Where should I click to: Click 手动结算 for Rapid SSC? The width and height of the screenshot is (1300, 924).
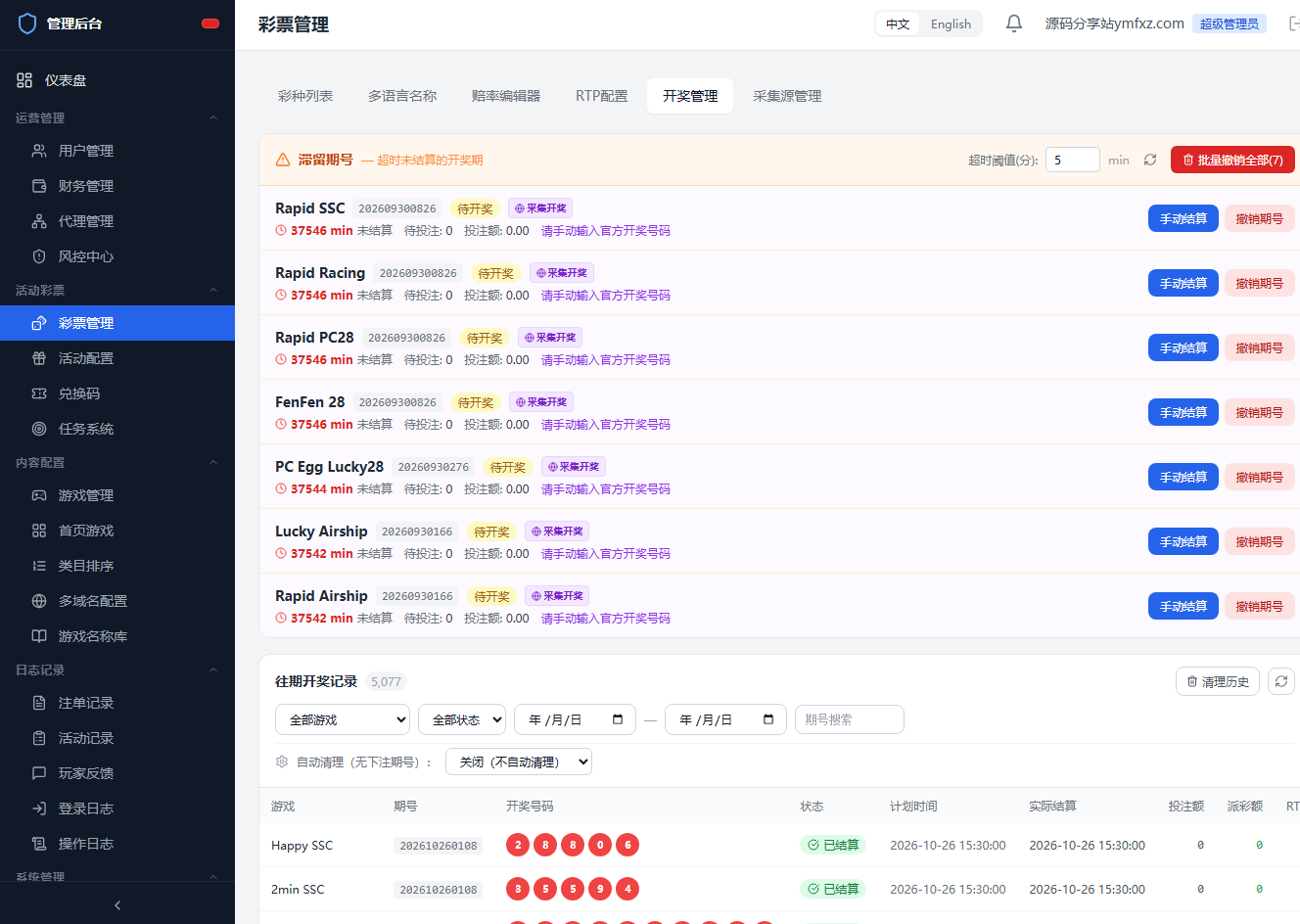(x=1184, y=218)
